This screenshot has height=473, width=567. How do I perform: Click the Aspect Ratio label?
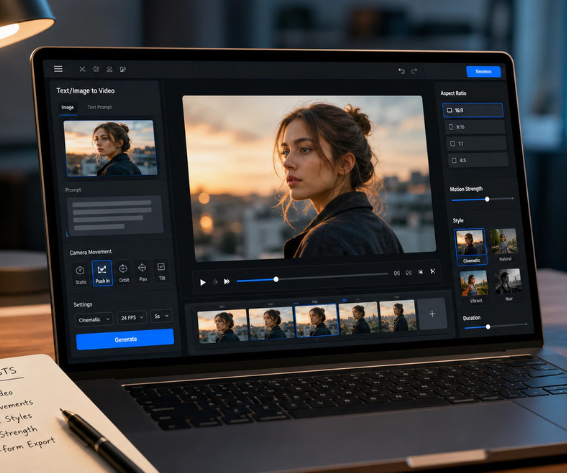click(453, 93)
